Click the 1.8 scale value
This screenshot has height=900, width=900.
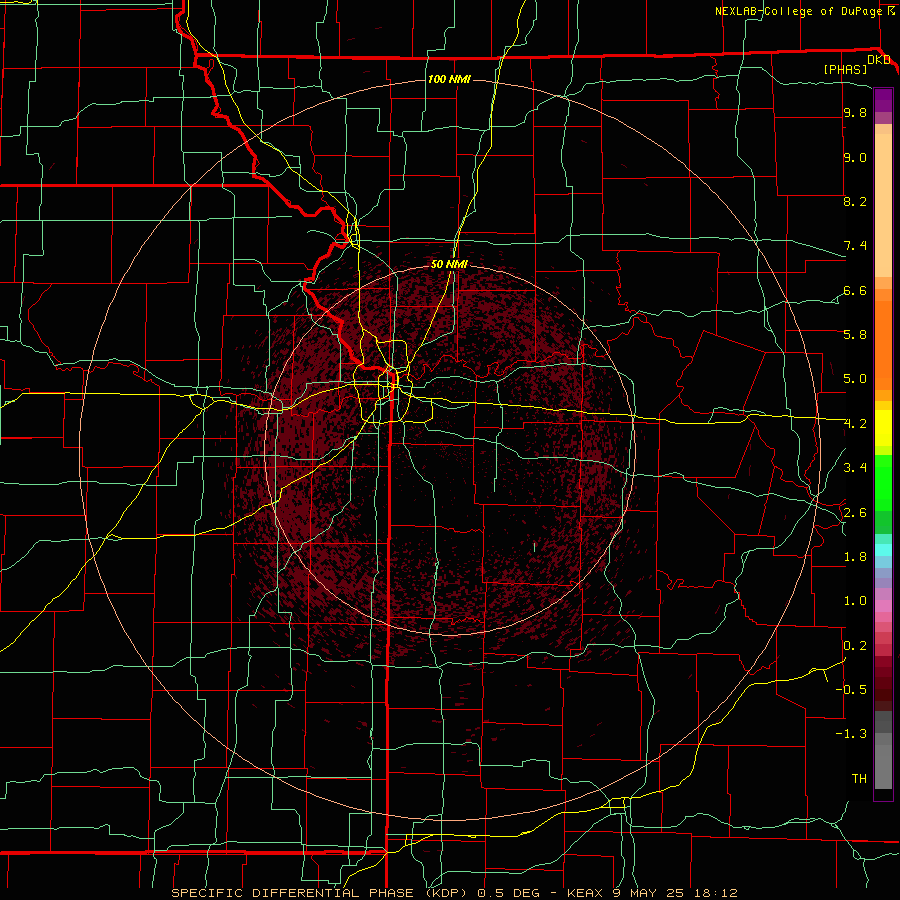tap(855, 557)
